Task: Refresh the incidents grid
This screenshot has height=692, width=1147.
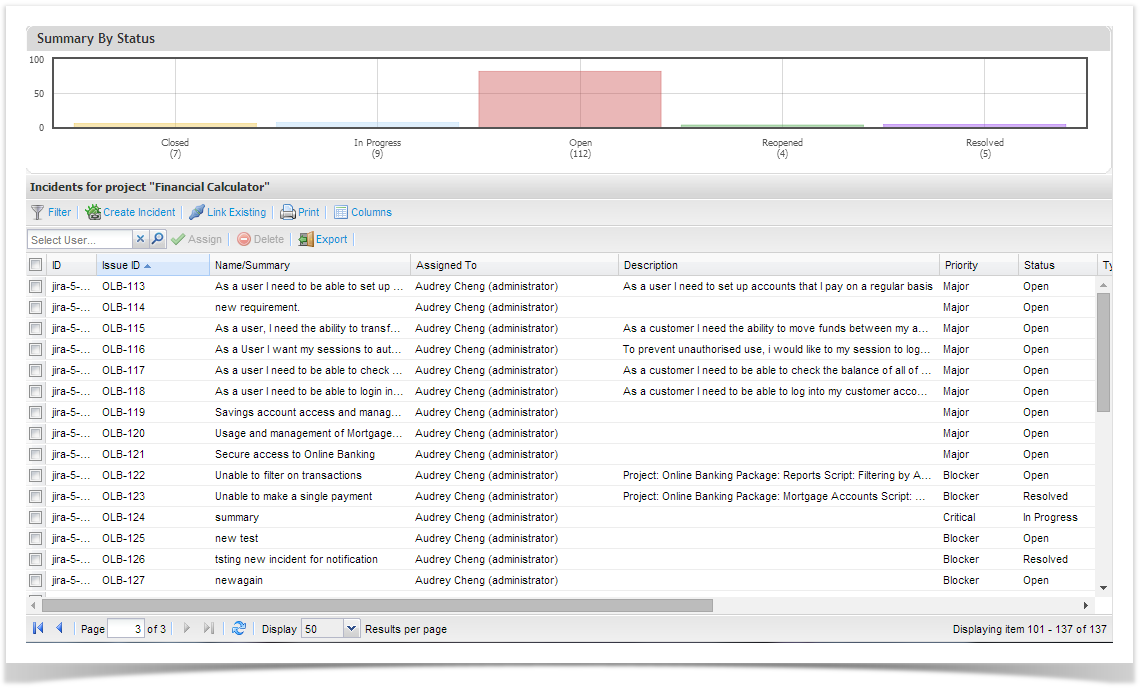Action: [x=239, y=628]
